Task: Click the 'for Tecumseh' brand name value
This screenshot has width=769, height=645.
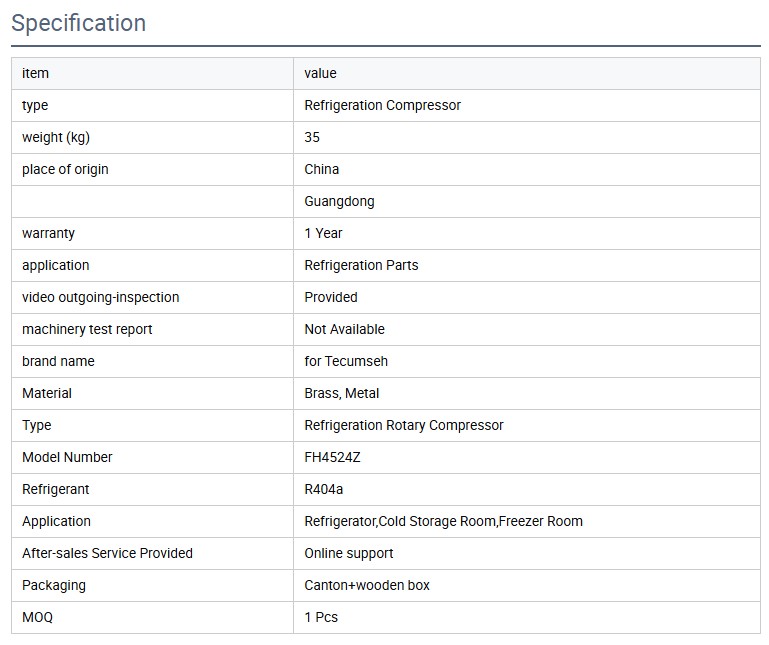Action: [x=346, y=361]
